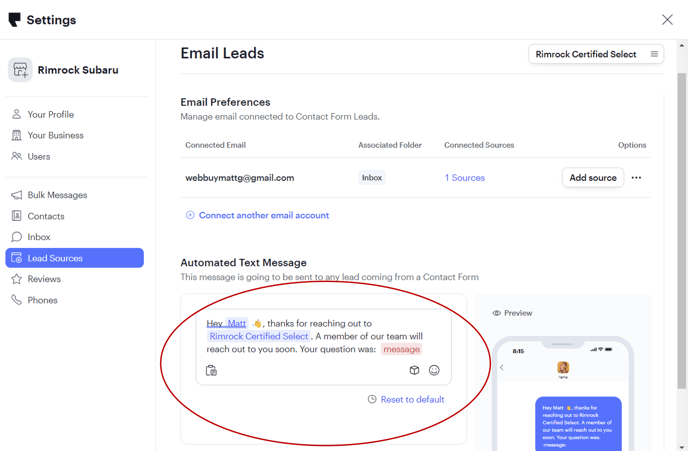Go to Inbox in sidebar
The height and width of the screenshot is (451, 688).
point(39,237)
